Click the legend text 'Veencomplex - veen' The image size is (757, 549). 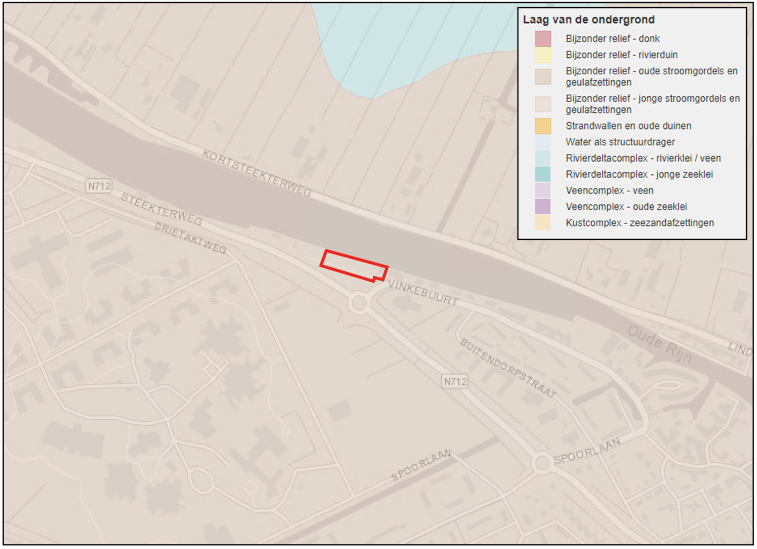609,191
